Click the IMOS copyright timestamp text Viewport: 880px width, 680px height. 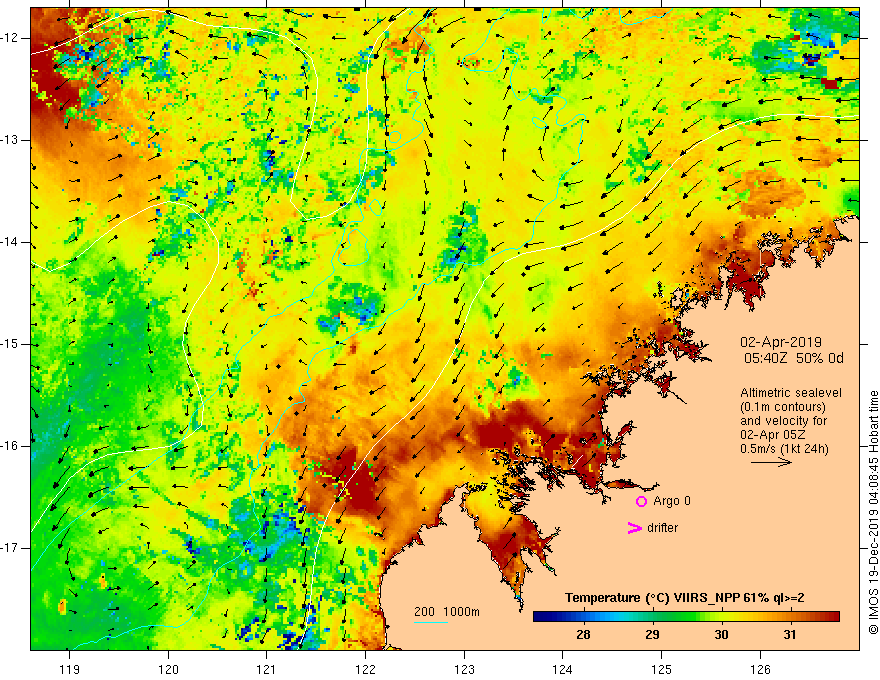[873, 512]
